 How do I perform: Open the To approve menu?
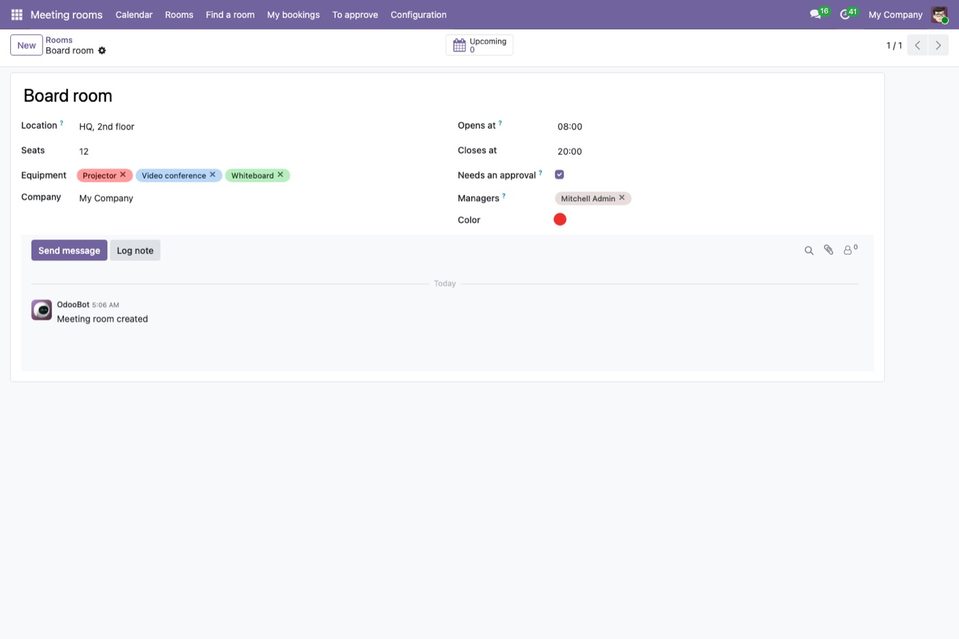coord(355,15)
